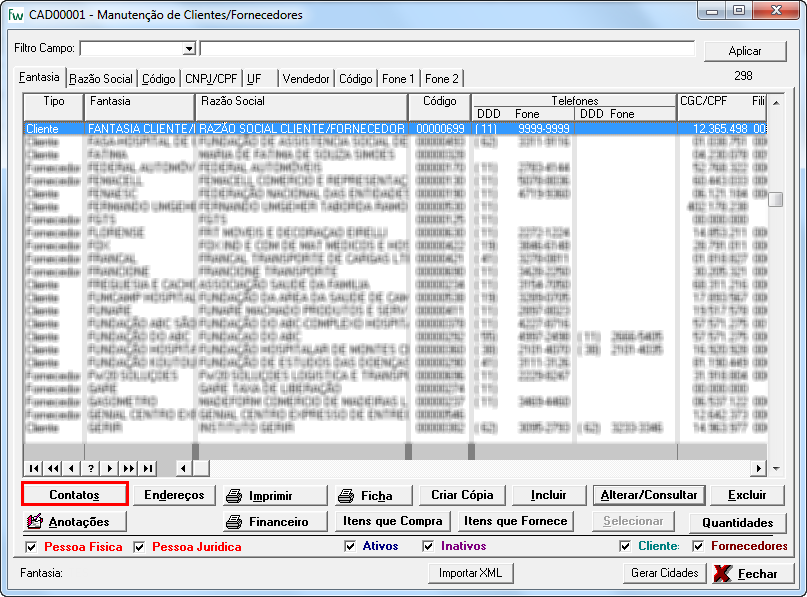
Task: Click the Quantidades button
Action: pyautogui.click(x=738, y=522)
